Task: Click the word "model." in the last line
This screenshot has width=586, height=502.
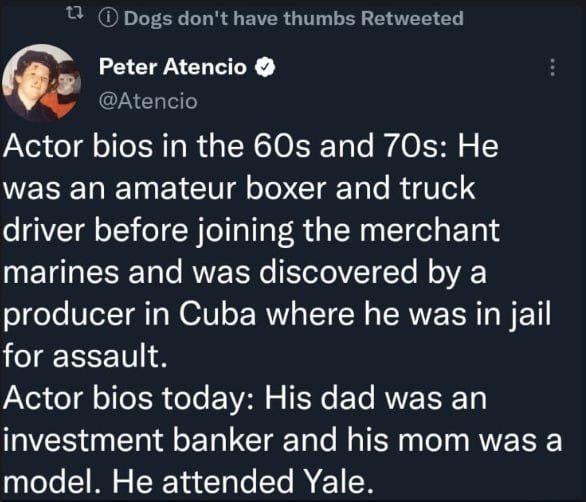Action: click(52, 482)
